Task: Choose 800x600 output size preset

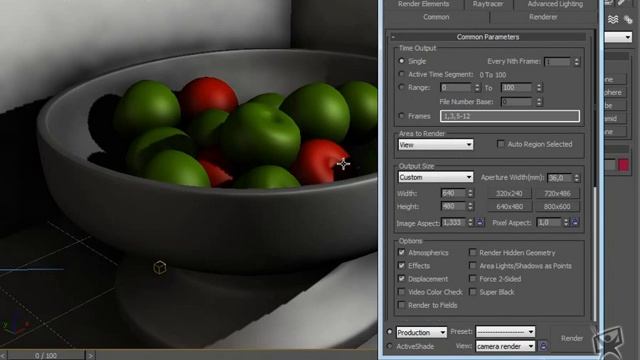Action: tap(557, 207)
